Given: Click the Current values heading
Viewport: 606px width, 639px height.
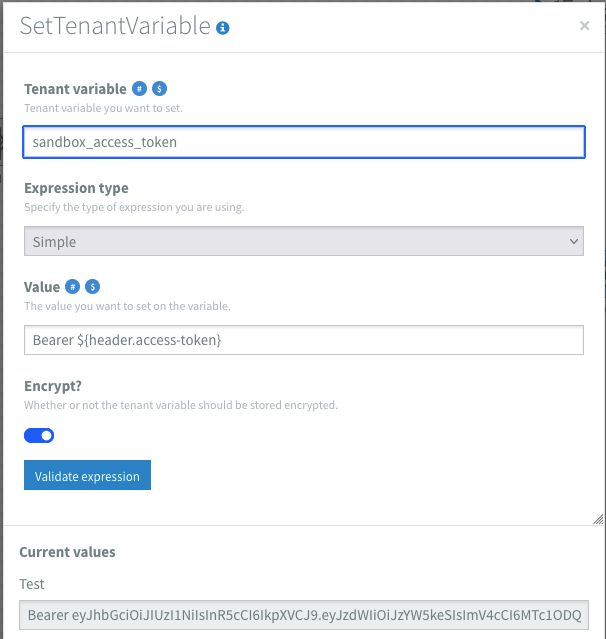Looking at the screenshot, I should pyautogui.click(x=67, y=552).
